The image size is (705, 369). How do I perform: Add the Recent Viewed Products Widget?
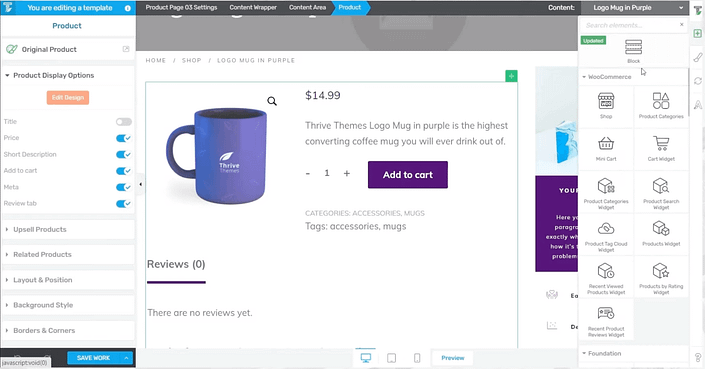[606, 277]
